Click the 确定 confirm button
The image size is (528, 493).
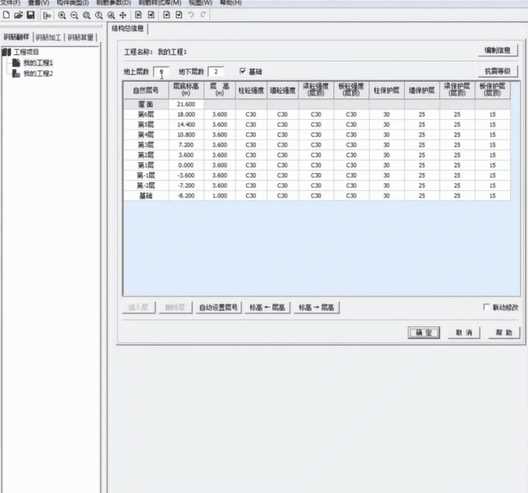(424, 332)
